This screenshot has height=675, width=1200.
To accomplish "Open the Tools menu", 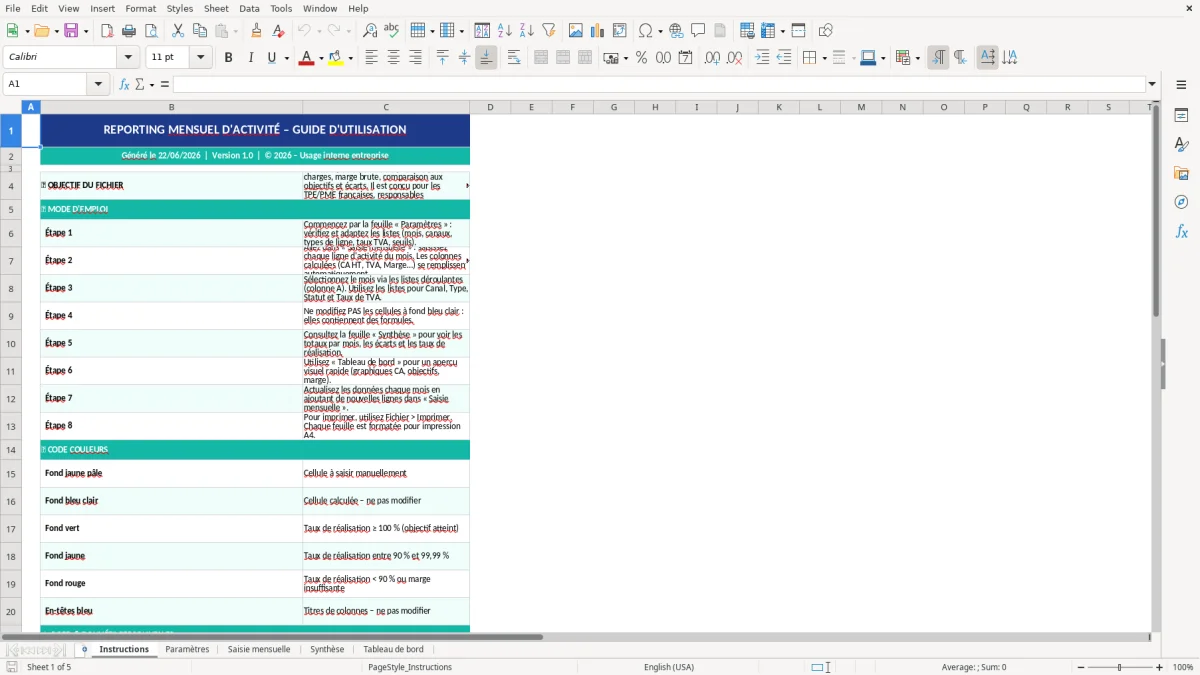I will [281, 8].
